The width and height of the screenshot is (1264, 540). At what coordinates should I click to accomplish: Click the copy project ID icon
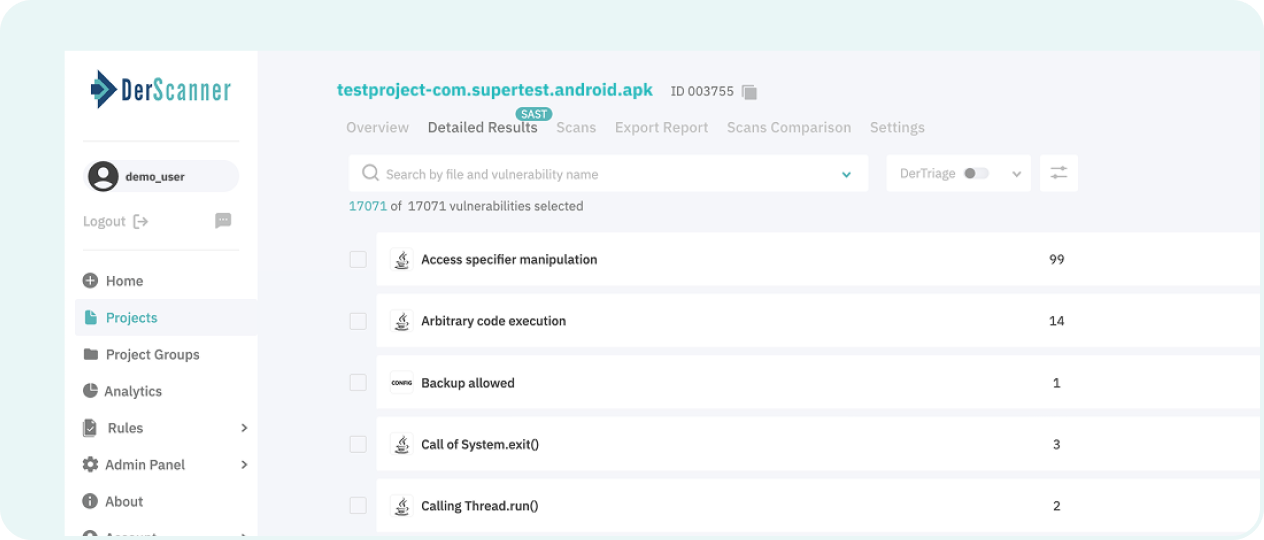[x=749, y=92]
